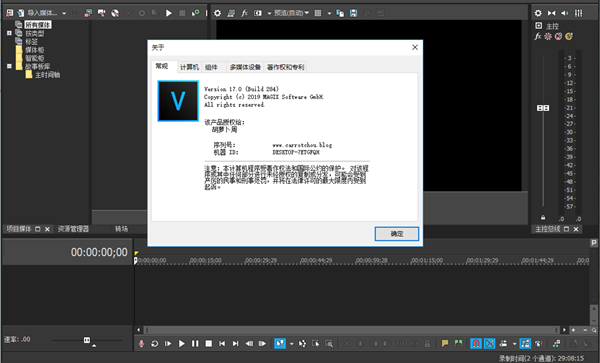The width and height of the screenshot is (600, 363).
Task: Switch to 著作权和专利 tab
Action: pyautogui.click(x=286, y=67)
